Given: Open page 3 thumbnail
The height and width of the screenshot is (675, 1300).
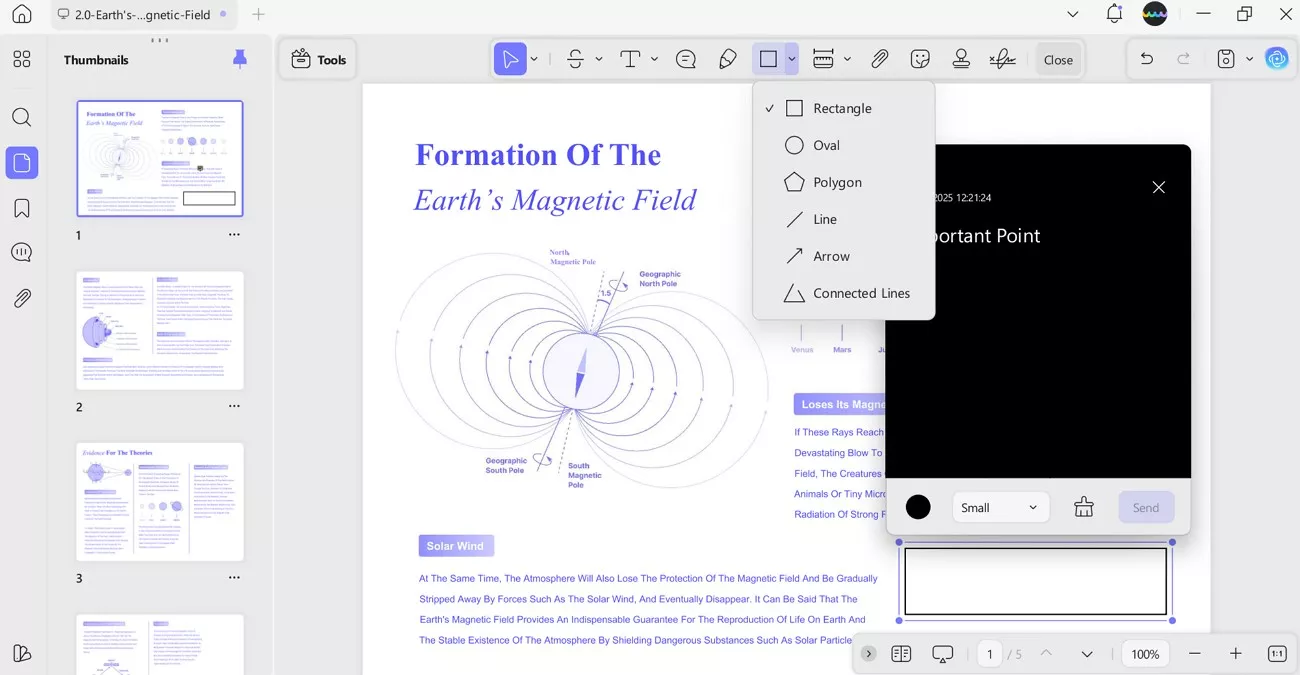Looking at the screenshot, I should click(160, 502).
